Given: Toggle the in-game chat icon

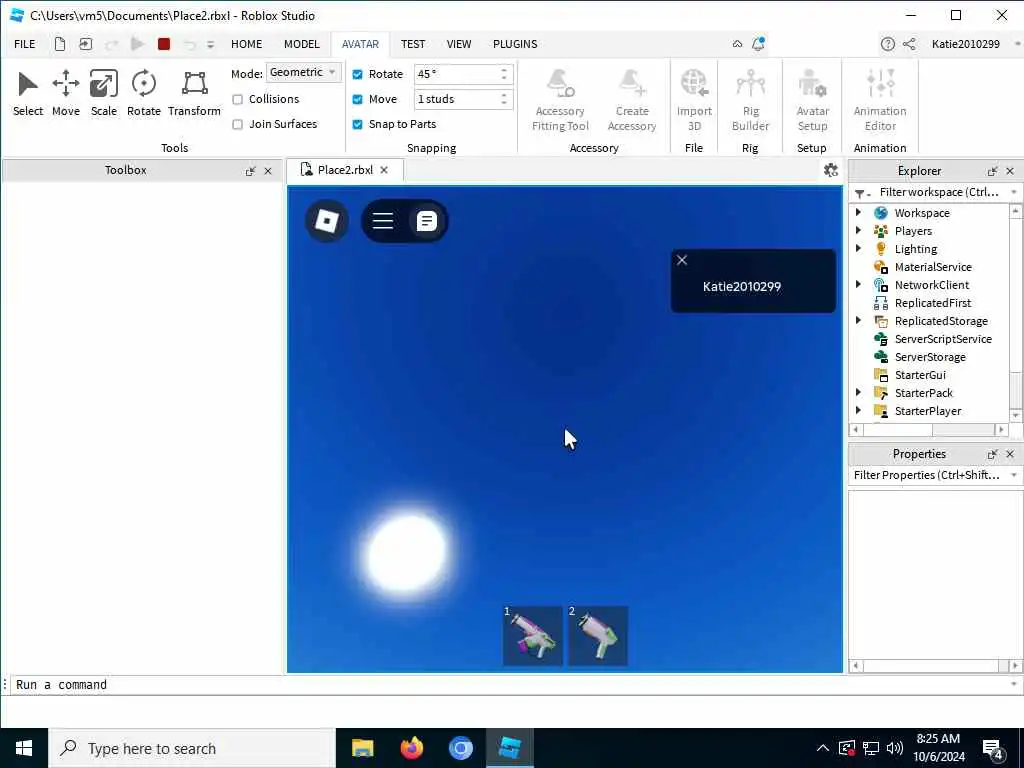Looking at the screenshot, I should [426, 221].
